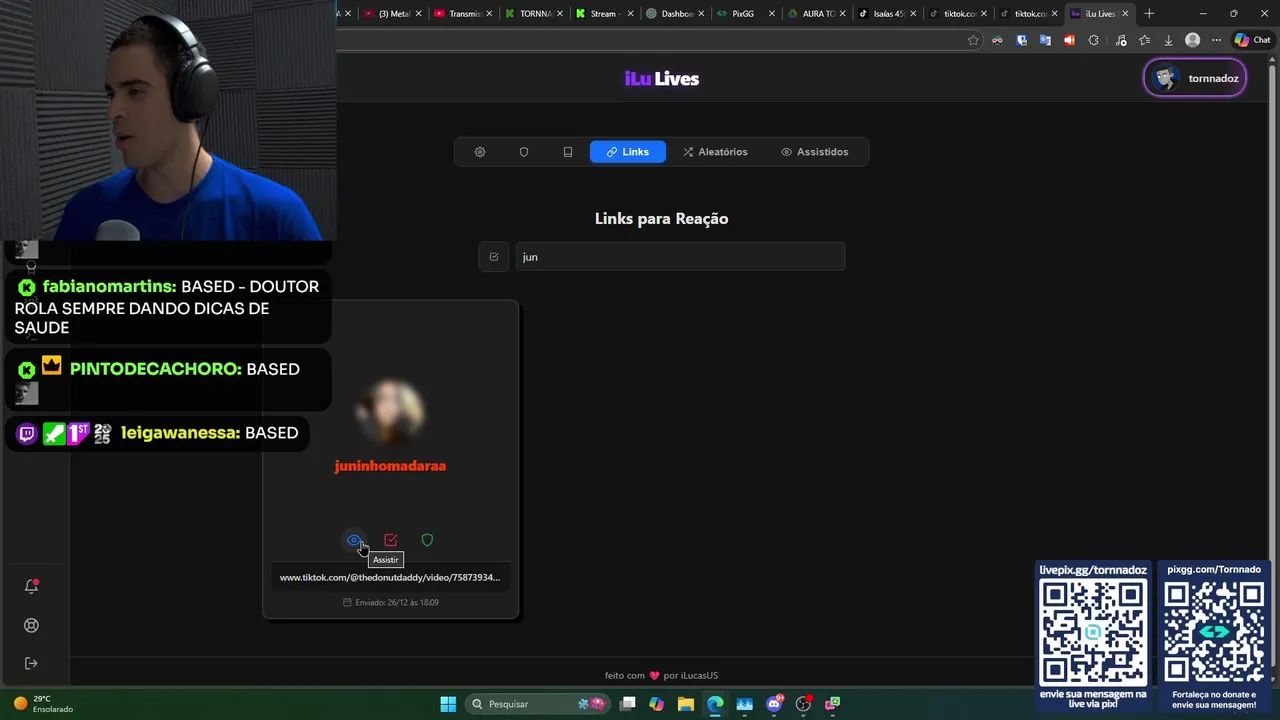
Task: Switch to the TORNNA Kick browser tab
Action: (x=535, y=14)
